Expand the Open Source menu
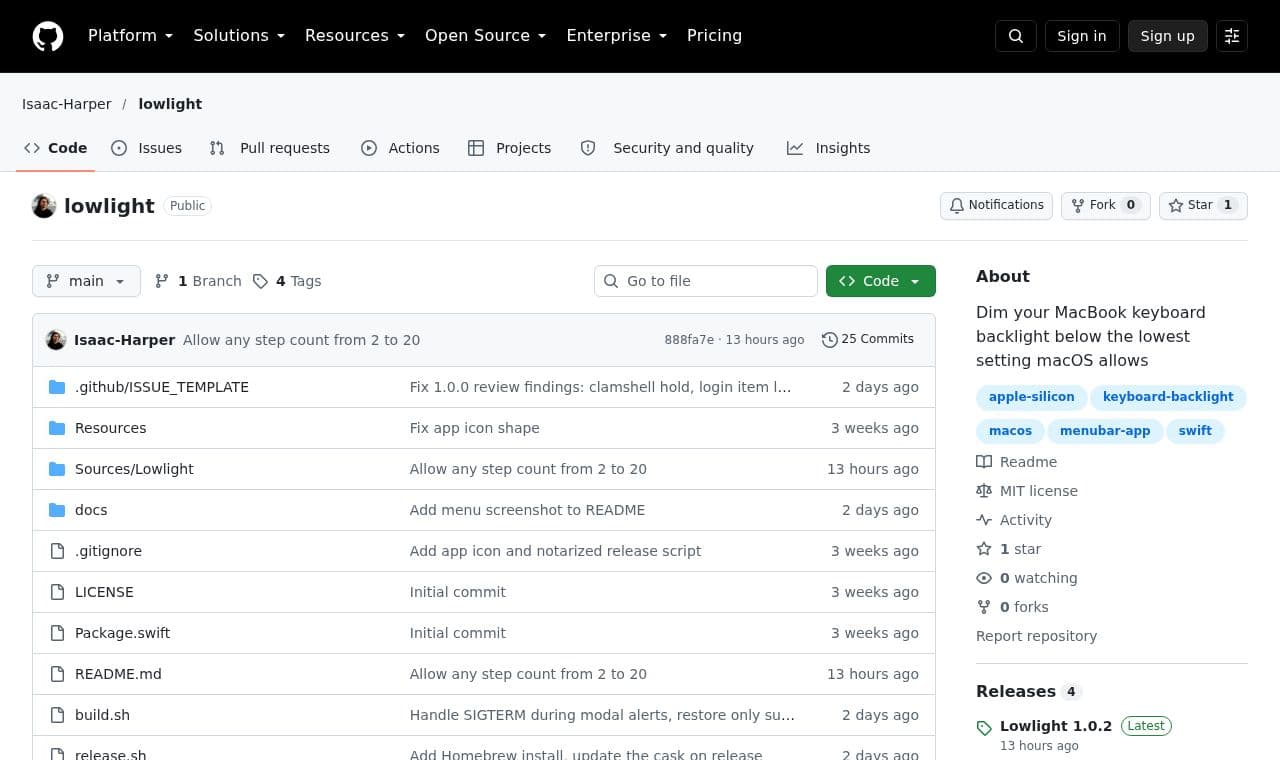This screenshot has height=760, width=1280. click(486, 36)
